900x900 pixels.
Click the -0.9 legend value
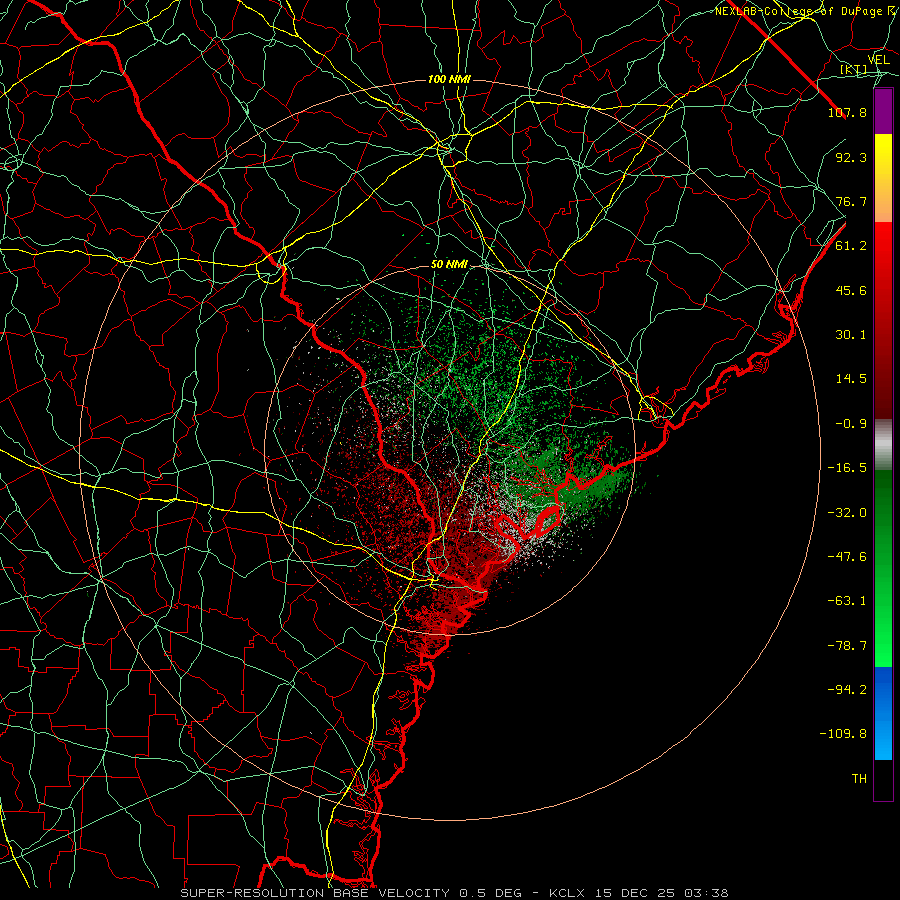(851, 423)
